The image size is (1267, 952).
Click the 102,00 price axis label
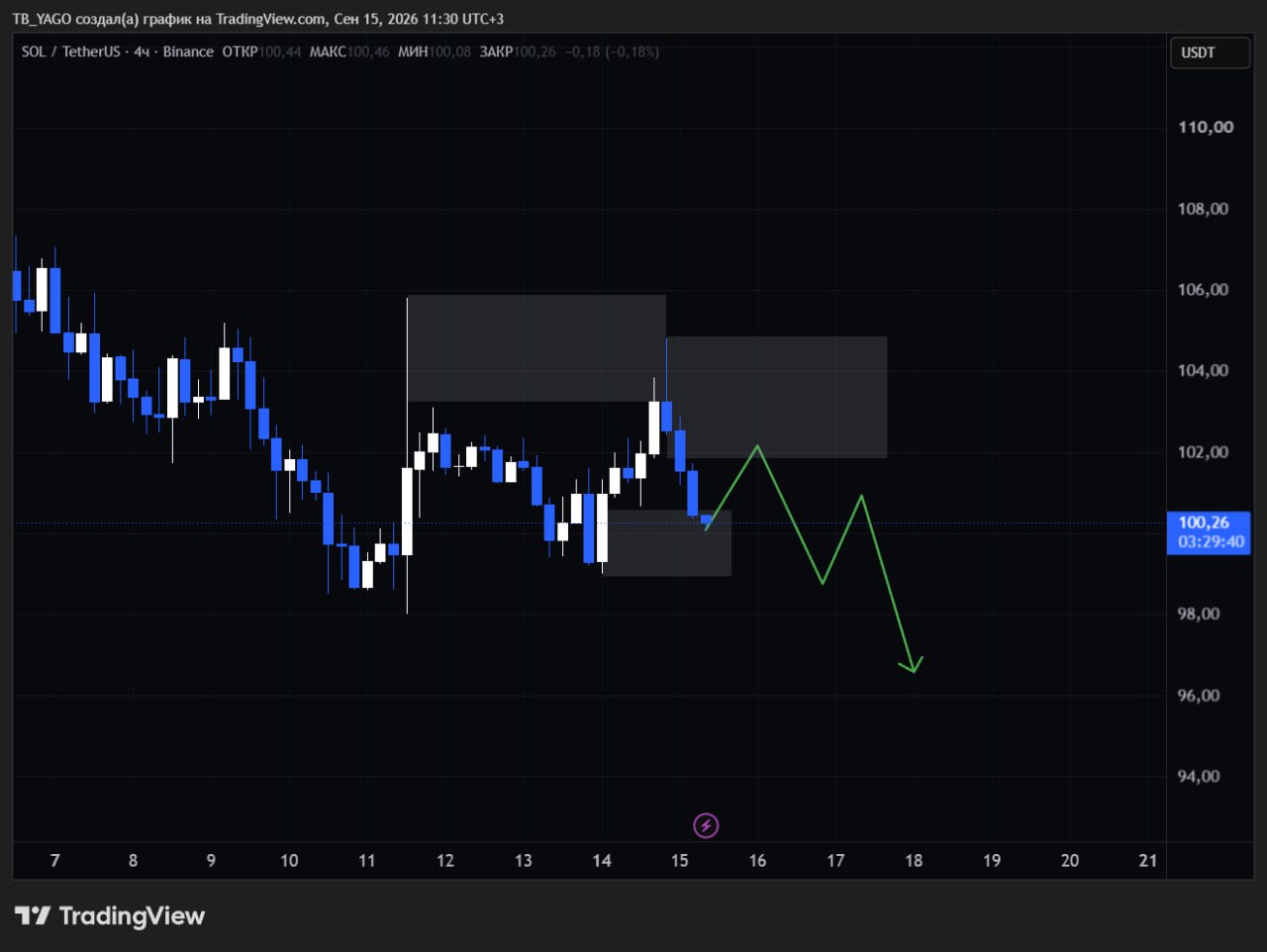pyautogui.click(x=1203, y=452)
